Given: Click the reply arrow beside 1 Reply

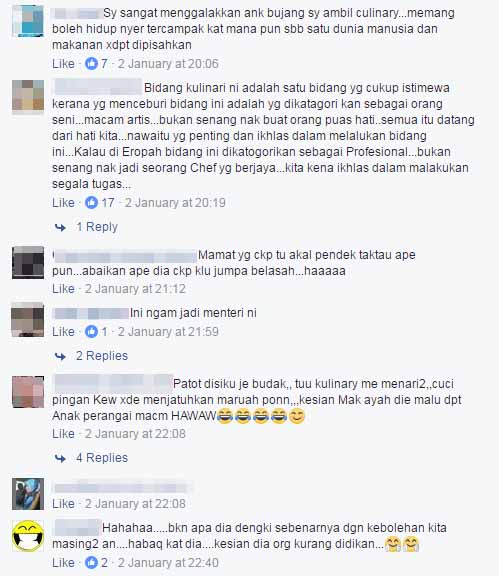Looking at the screenshot, I should coord(60,227).
